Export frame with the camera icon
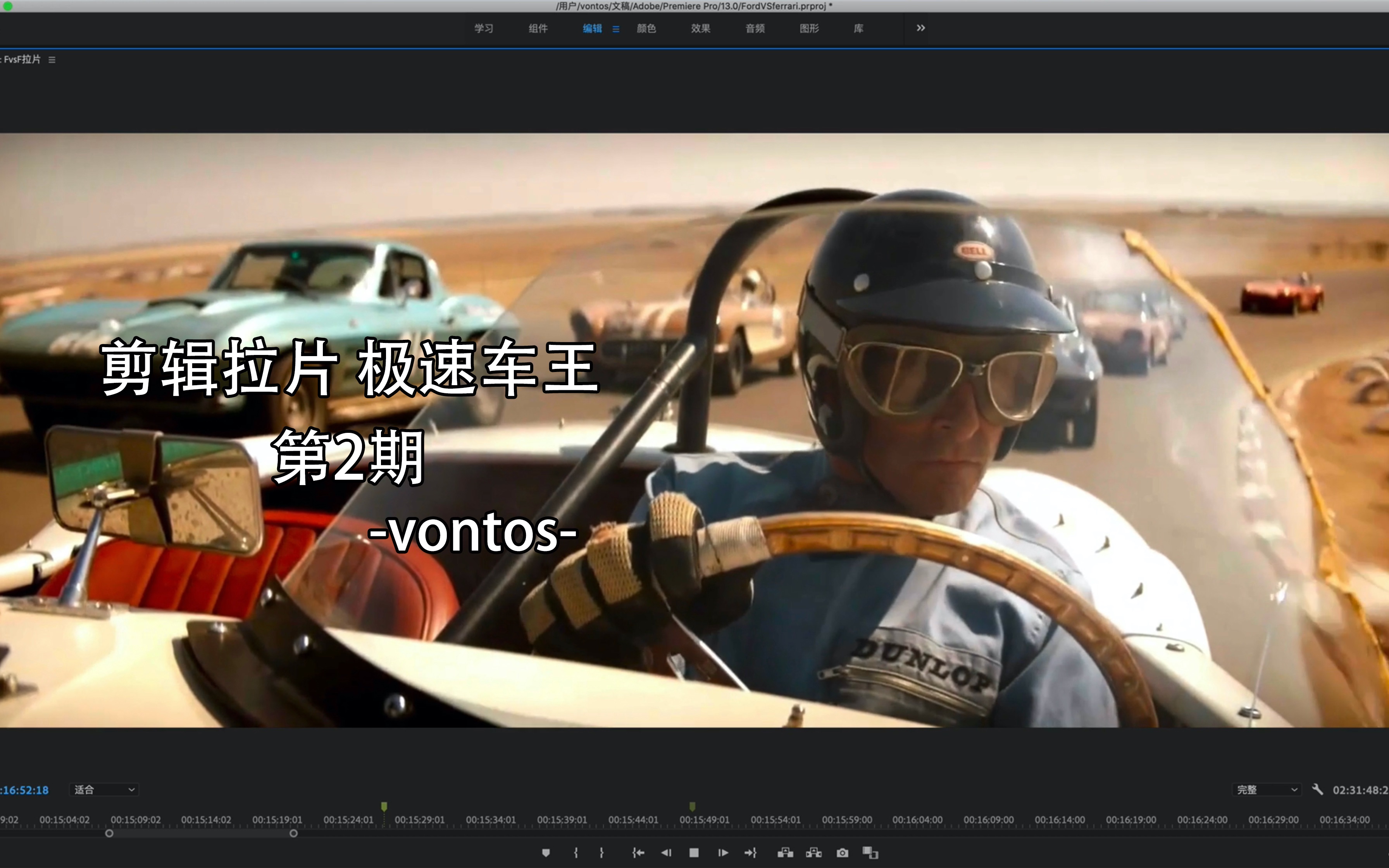This screenshot has height=868, width=1389. (x=842, y=852)
